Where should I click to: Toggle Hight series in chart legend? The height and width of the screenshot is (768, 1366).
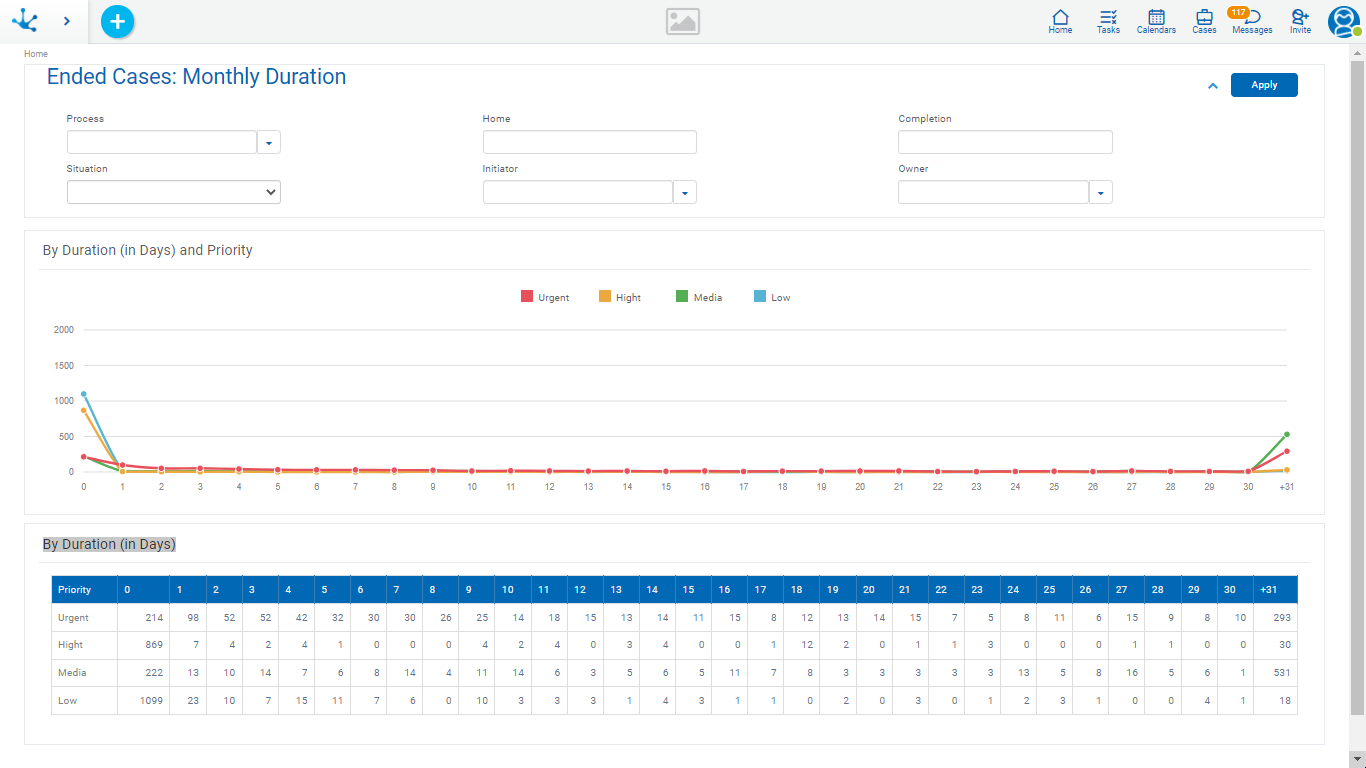[620, 297]
